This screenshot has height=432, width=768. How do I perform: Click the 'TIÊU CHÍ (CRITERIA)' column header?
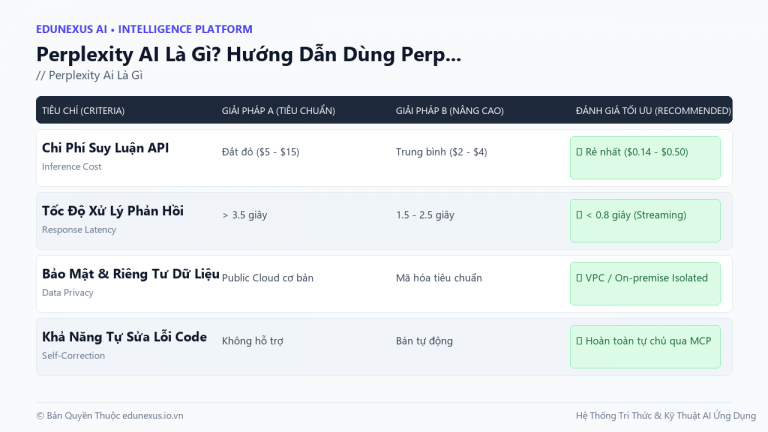coord(83,111)
